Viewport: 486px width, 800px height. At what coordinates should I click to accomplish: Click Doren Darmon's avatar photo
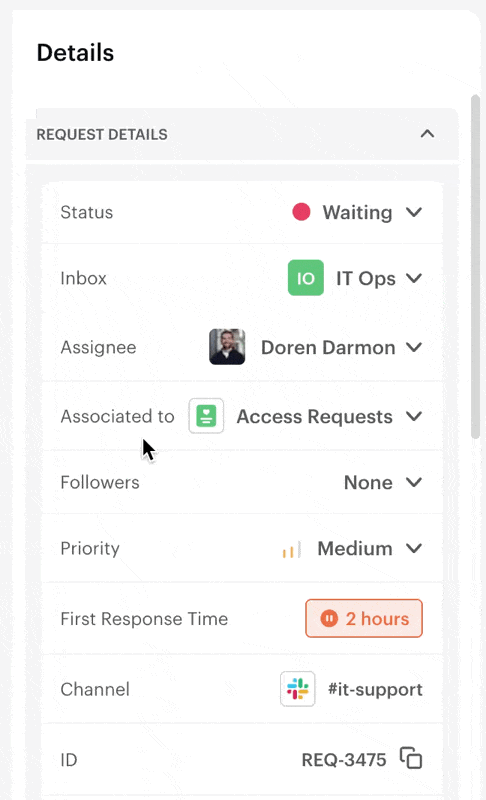click(227, 347)
